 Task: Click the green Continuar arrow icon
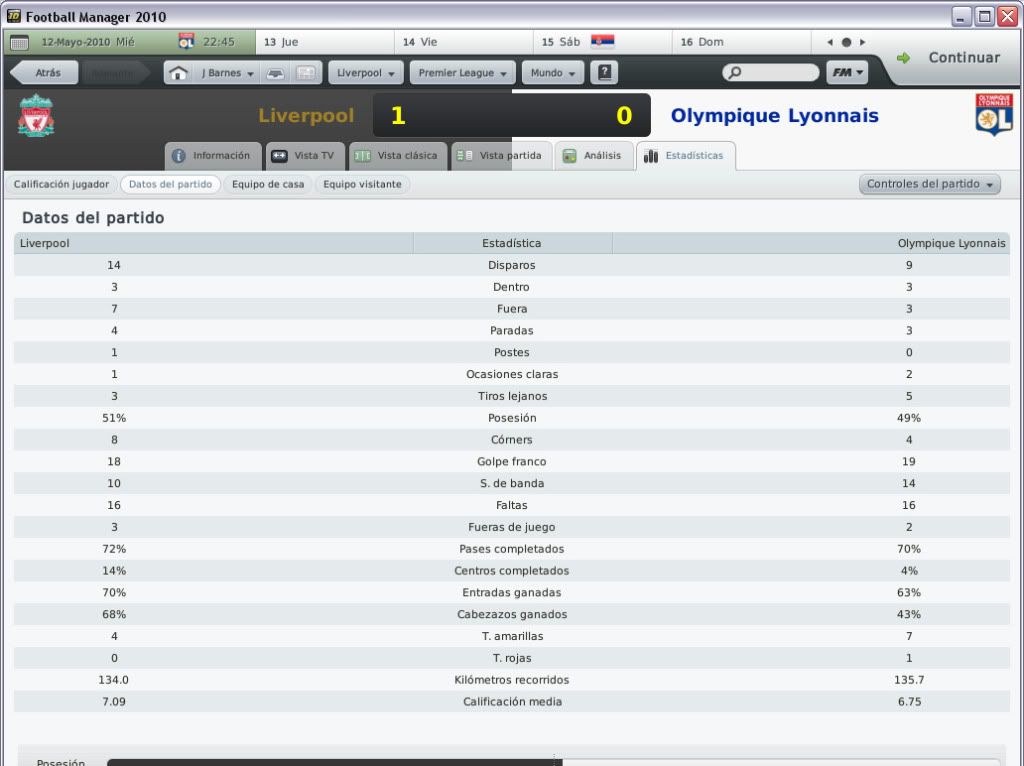[903, 58]
